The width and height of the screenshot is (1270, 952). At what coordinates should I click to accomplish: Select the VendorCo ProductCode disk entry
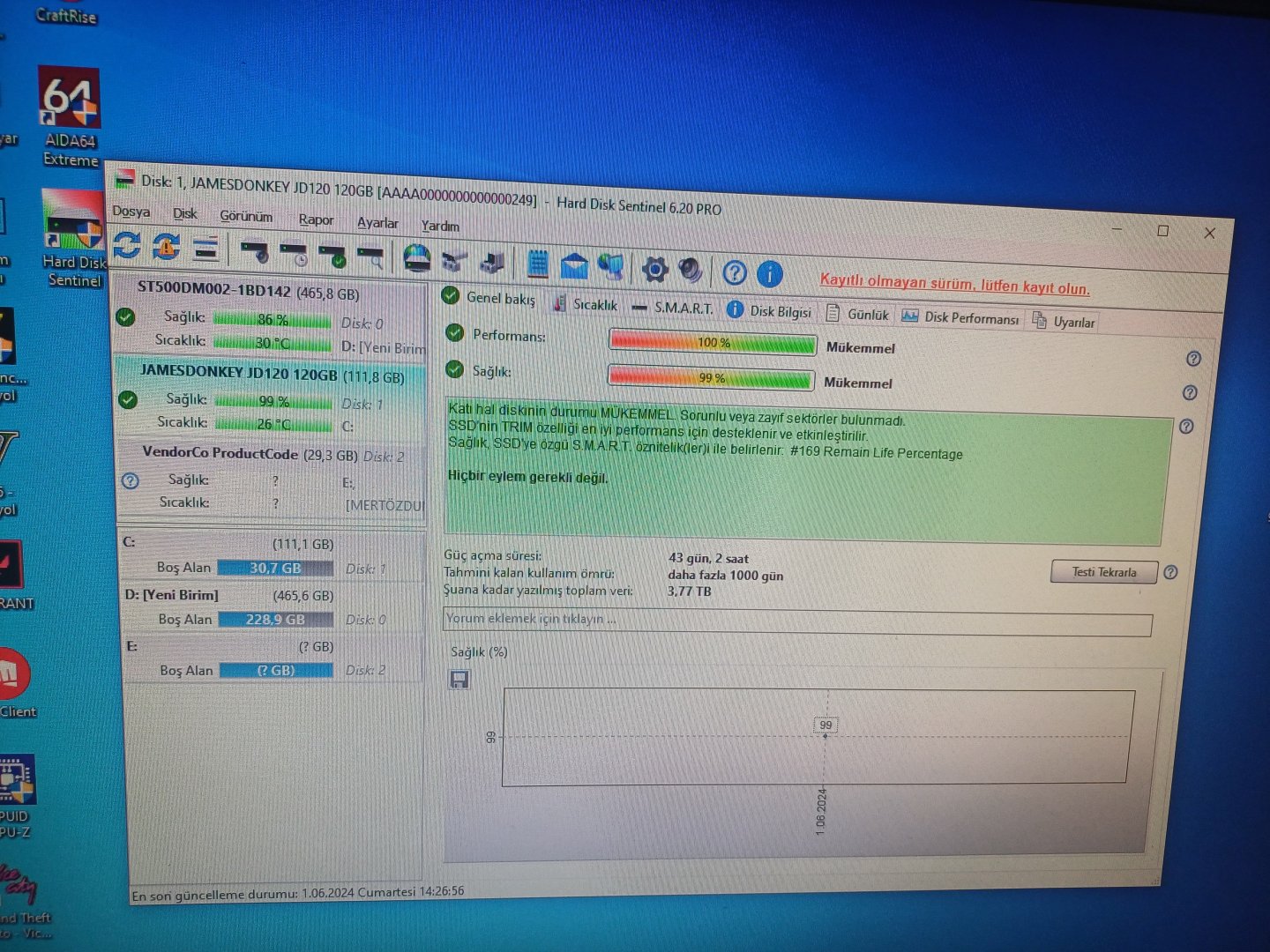[x=272, y=478]
